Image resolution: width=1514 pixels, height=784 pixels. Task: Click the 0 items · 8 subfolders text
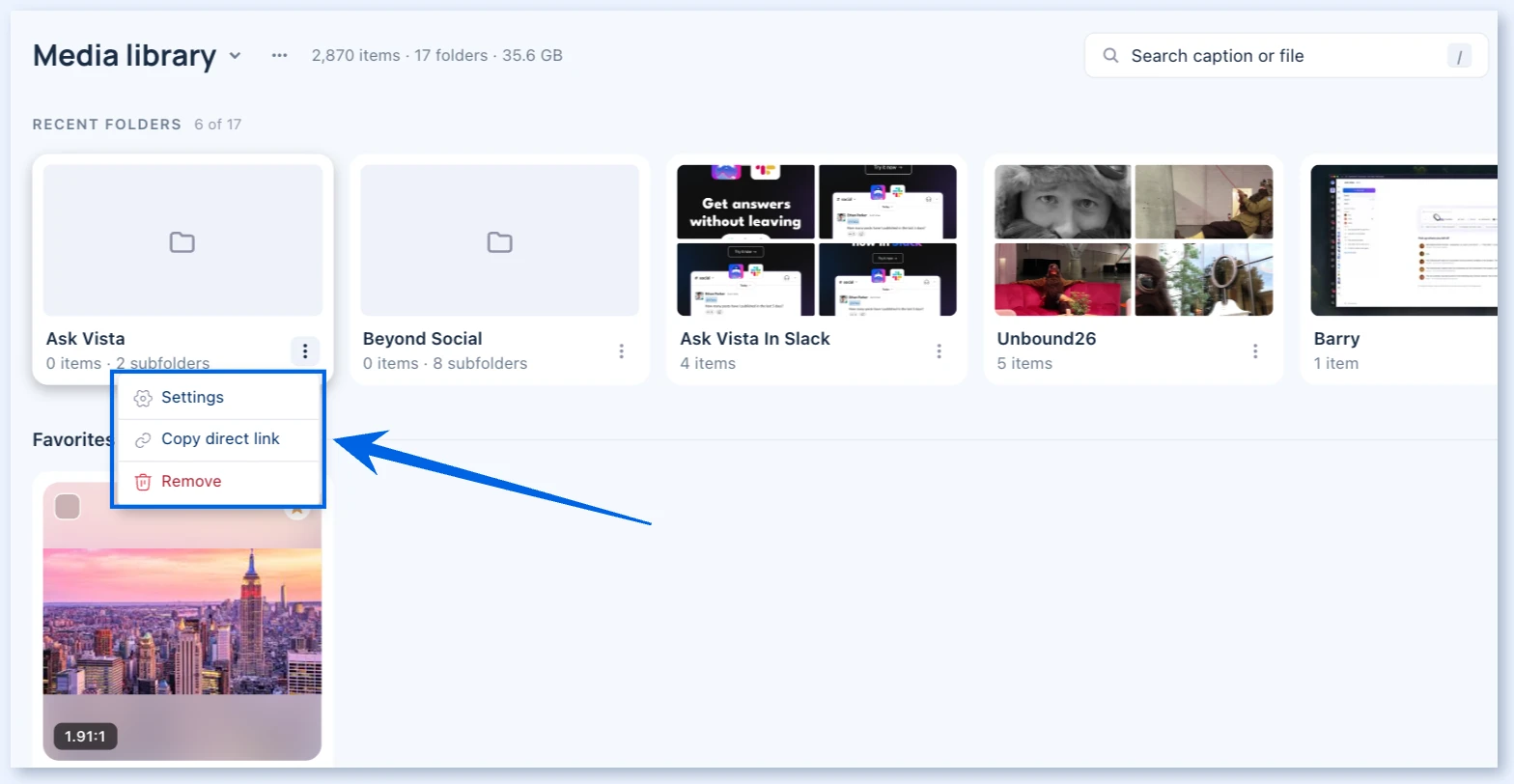pyautogui.click(x=445, y=364)
